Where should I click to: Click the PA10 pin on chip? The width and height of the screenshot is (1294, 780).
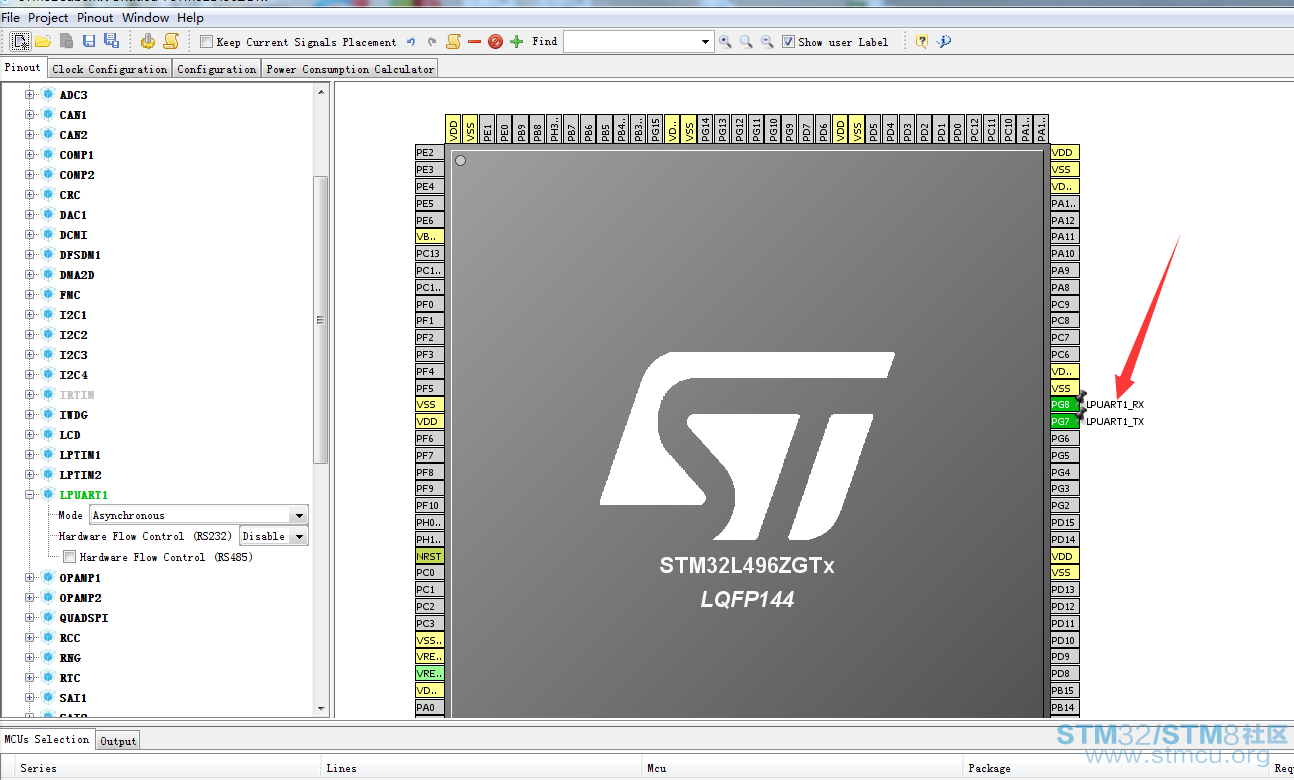tap(1064, 254)
